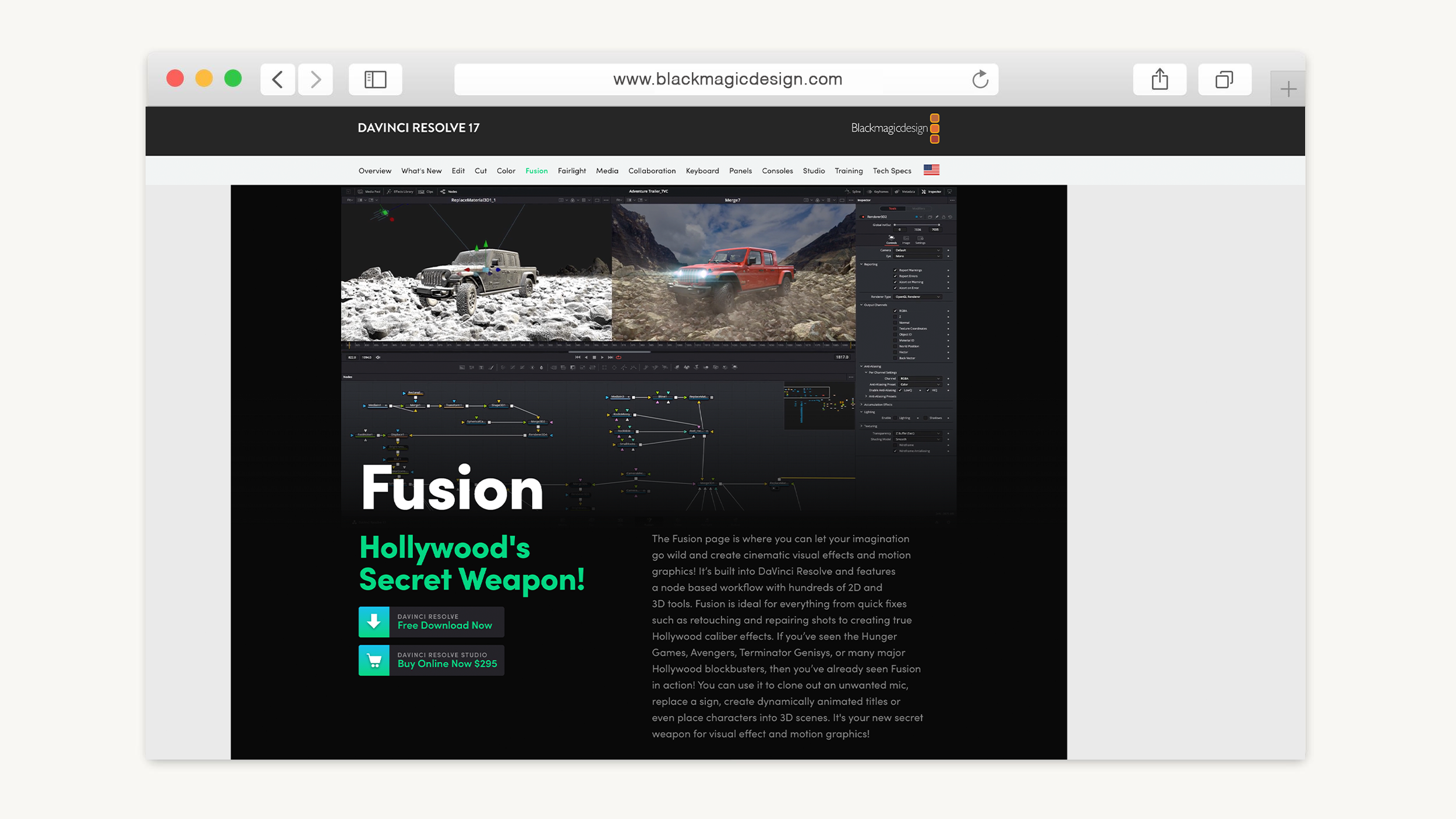
Task: Enable the Z output channel
Action: click(895, 317)
